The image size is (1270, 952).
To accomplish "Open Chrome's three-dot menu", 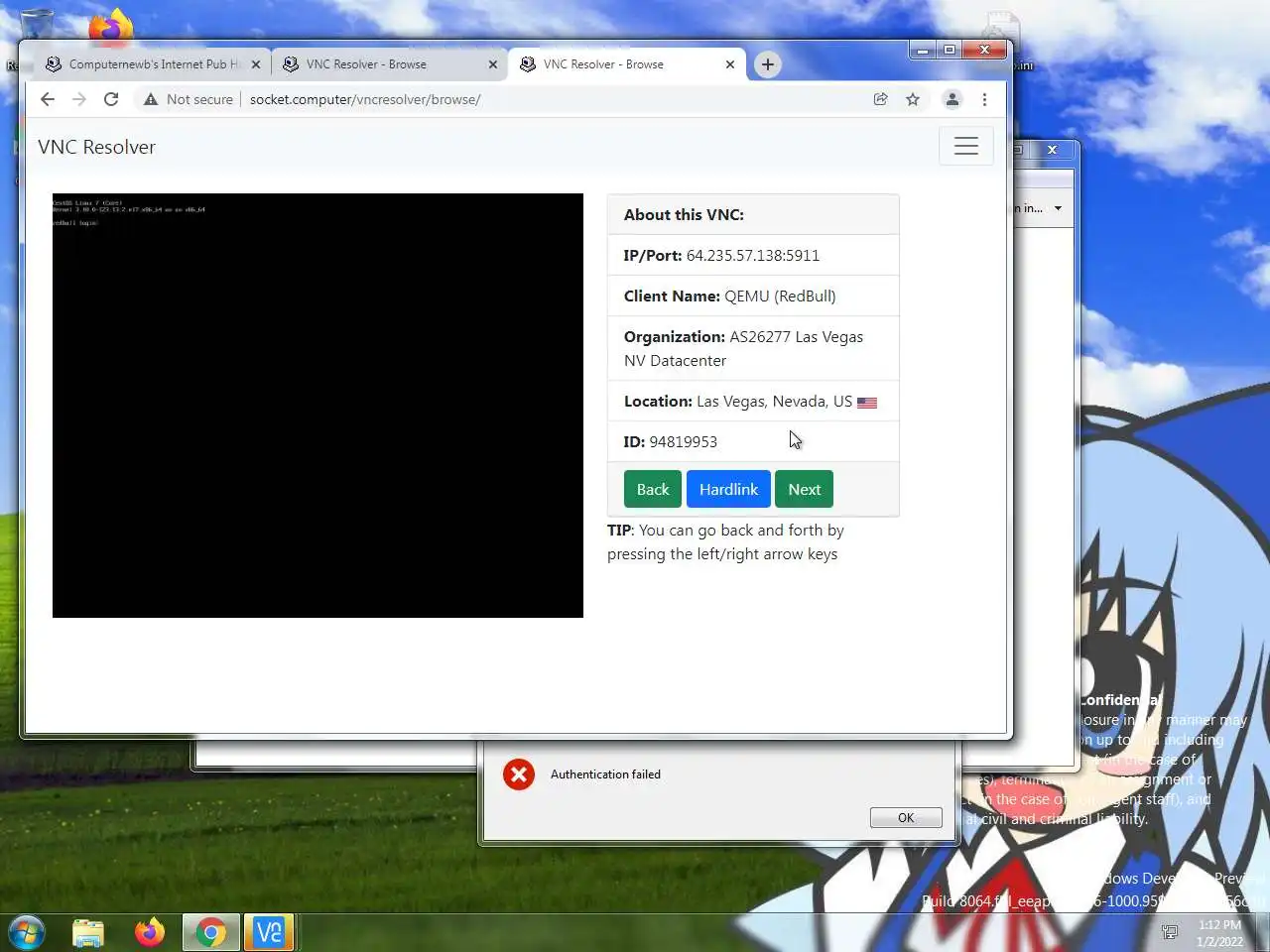I will [984, 99].
